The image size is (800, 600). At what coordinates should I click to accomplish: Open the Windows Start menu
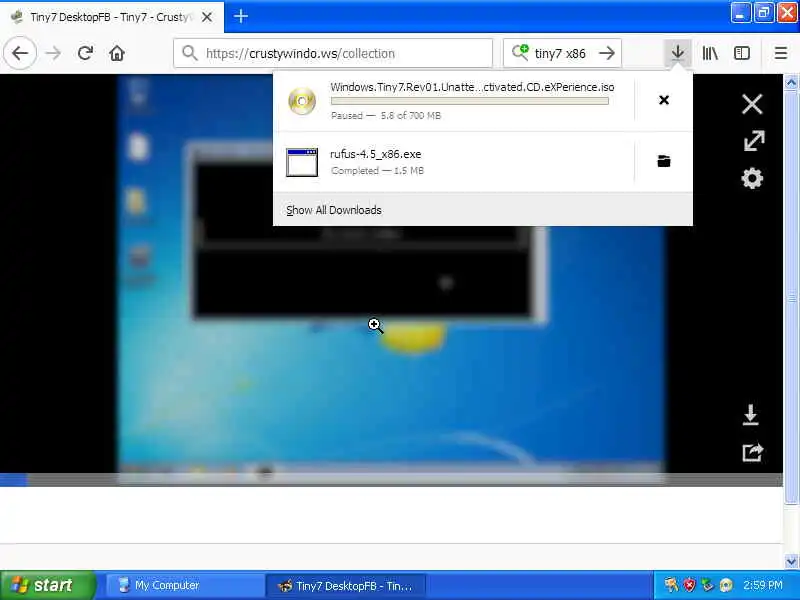pos(47,585)
